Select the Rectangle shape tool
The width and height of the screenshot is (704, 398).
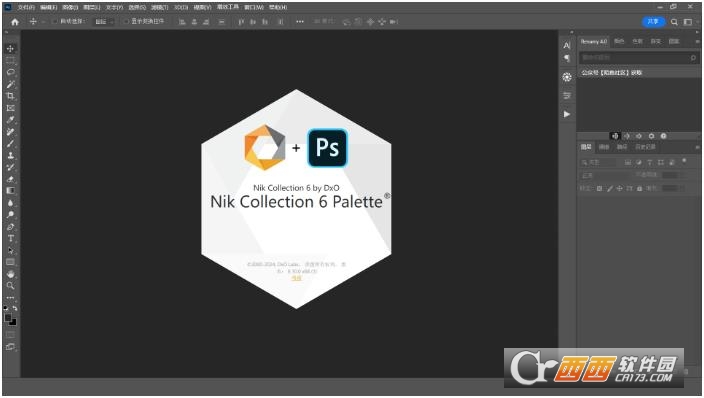(x=10, y=262)
